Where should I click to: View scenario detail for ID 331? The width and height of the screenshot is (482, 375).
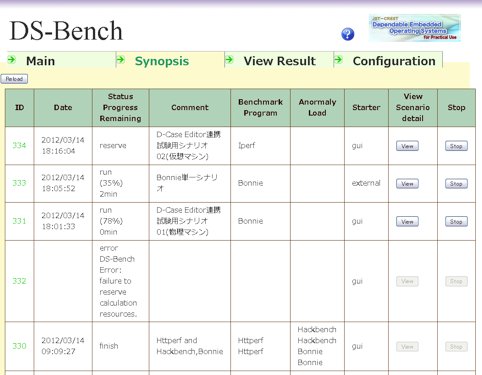(407, 222)
